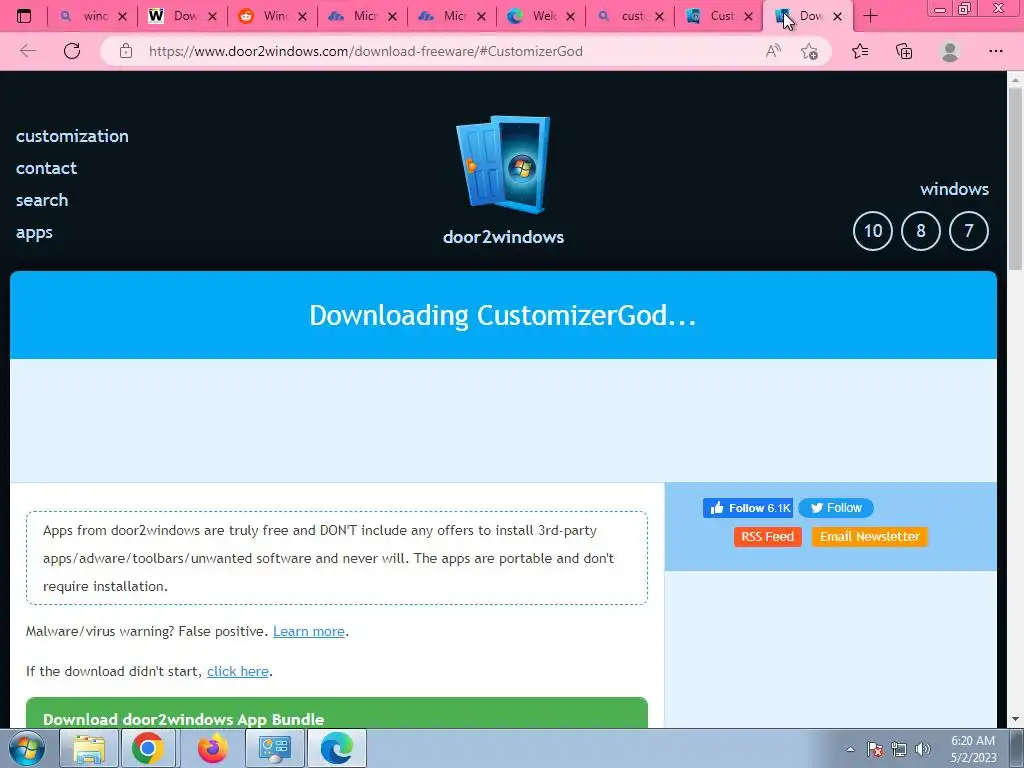Launch Google Chrome from the taskbar

[x=148, y=748]
